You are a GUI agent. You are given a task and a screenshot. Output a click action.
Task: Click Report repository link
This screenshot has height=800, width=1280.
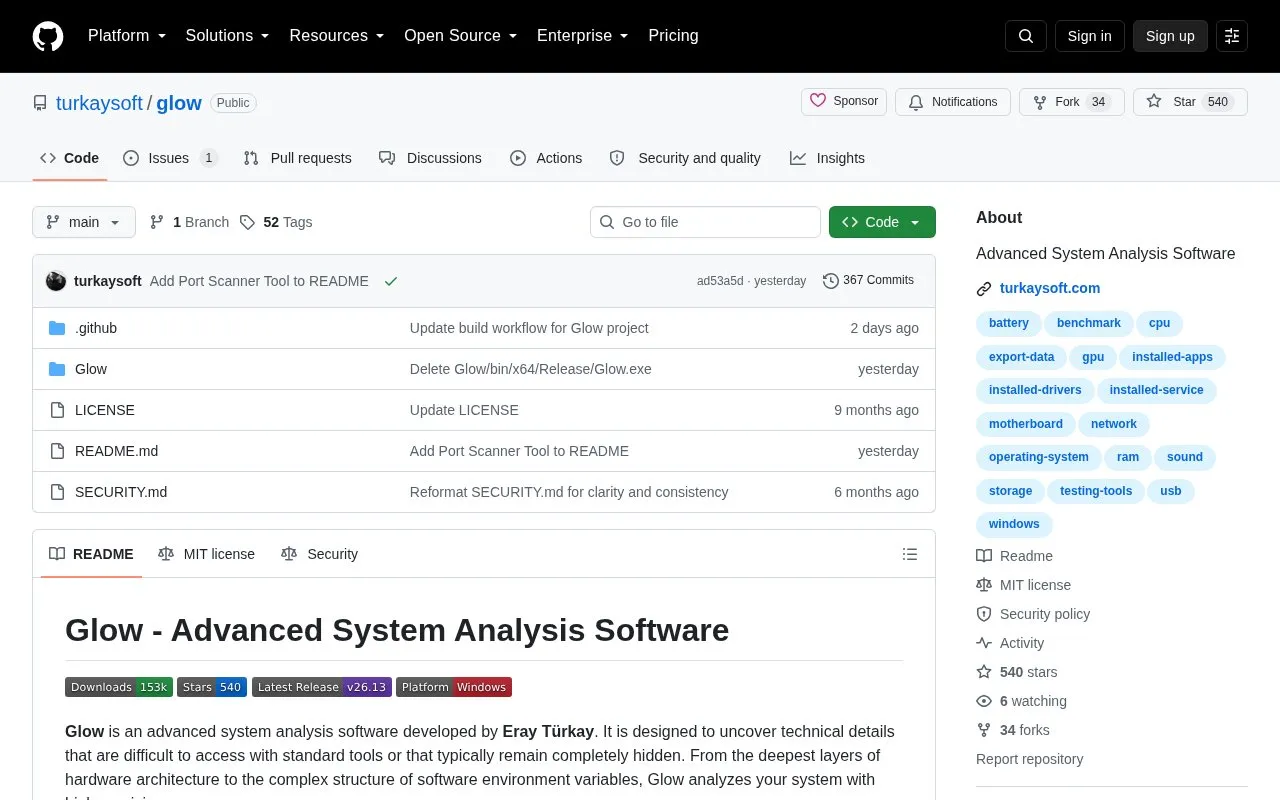coord(1030,759)
